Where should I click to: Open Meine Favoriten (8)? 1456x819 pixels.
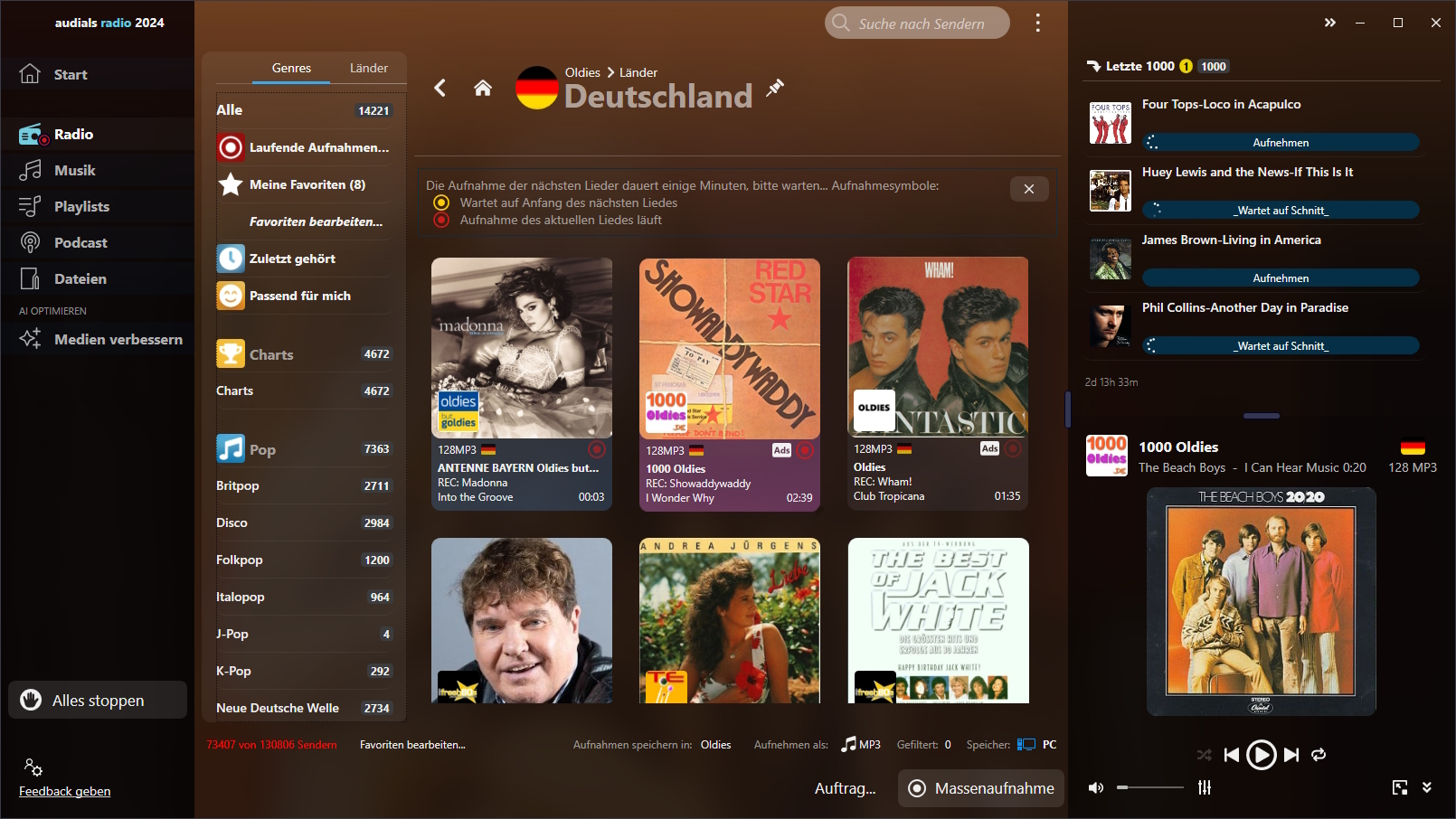click(x=304, y=184)
